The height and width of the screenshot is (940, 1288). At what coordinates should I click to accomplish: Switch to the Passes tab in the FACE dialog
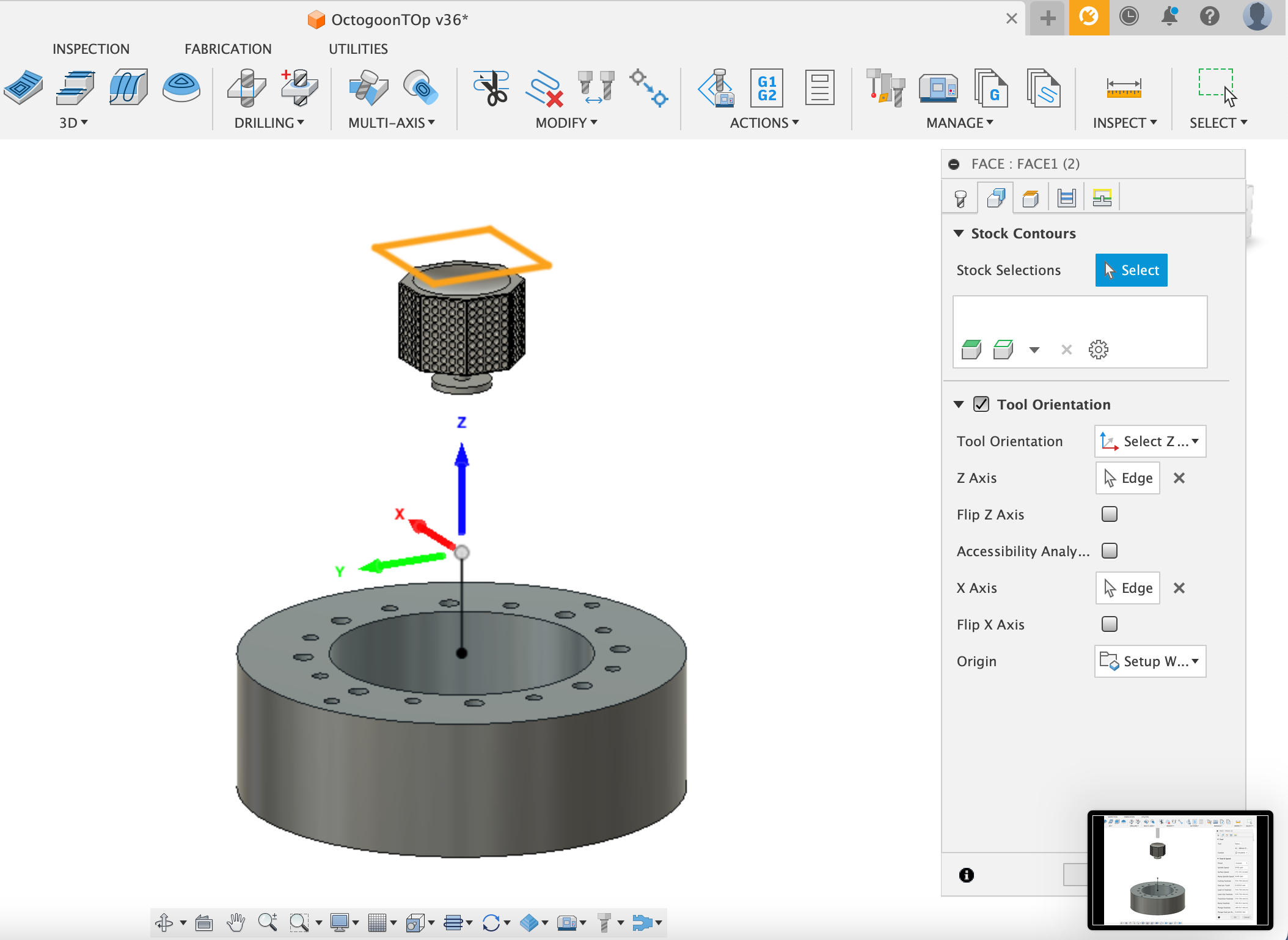click(1067, 198)
